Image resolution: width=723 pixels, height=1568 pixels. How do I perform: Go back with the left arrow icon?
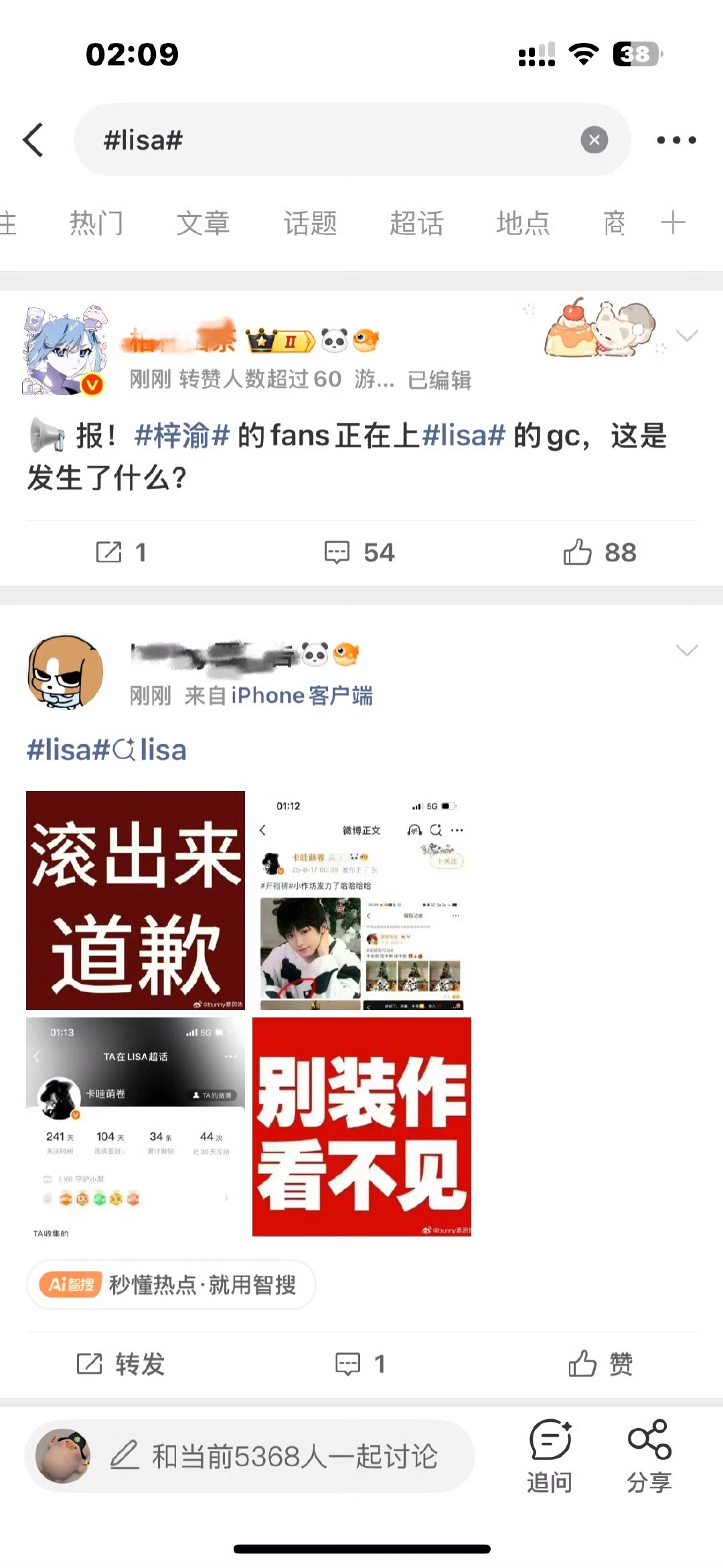(x=33, y=140)
